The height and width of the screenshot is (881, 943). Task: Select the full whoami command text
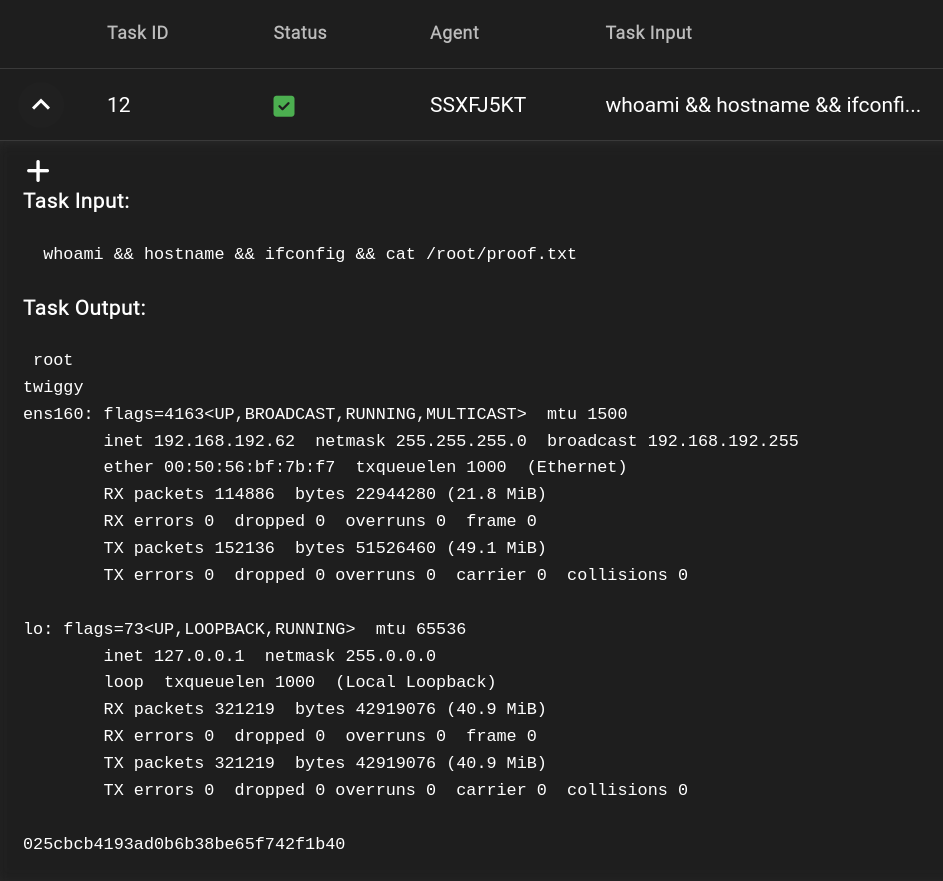point(309,254)
